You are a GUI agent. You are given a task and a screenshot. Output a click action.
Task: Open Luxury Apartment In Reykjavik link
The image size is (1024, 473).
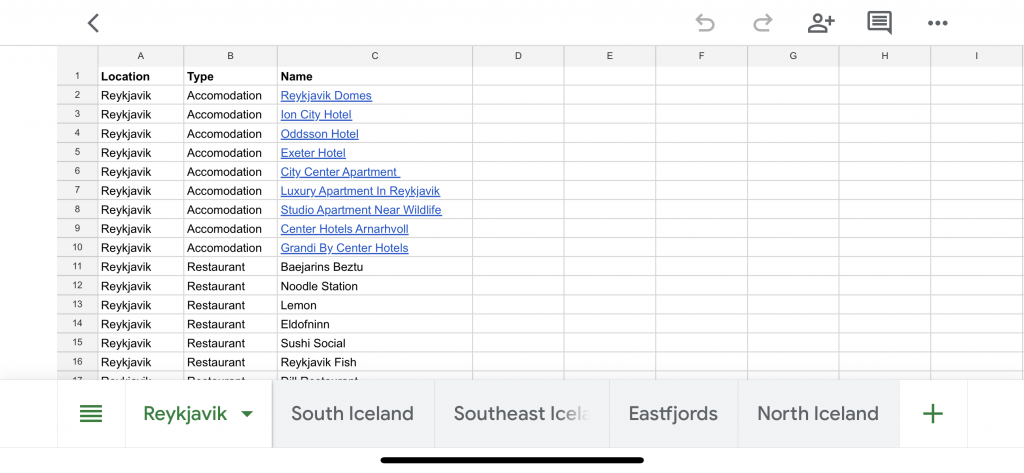point(360,191)
